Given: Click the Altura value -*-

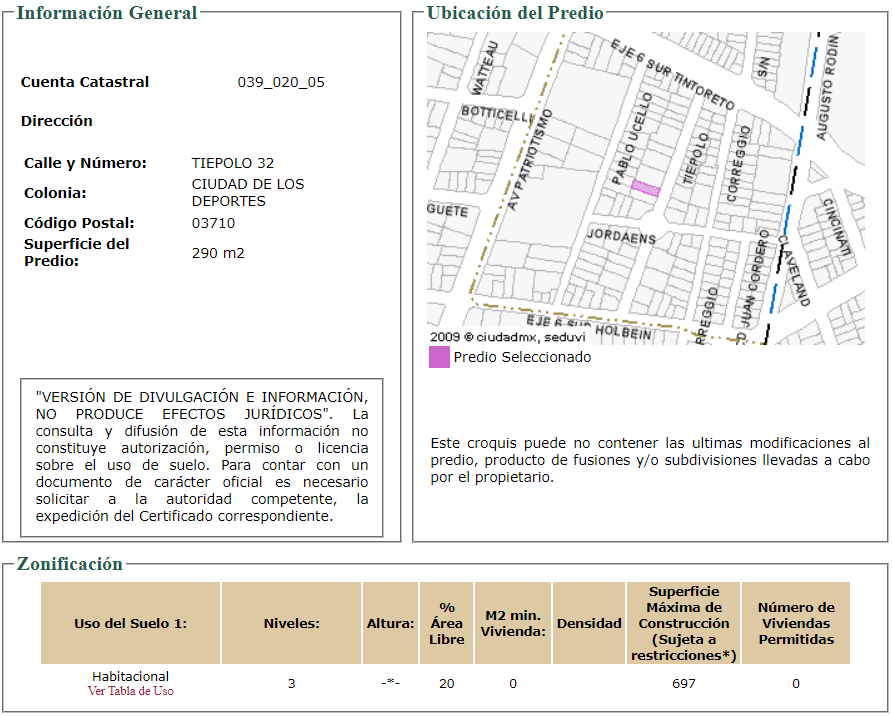Looking at the screenshot, I should [390, 682].
